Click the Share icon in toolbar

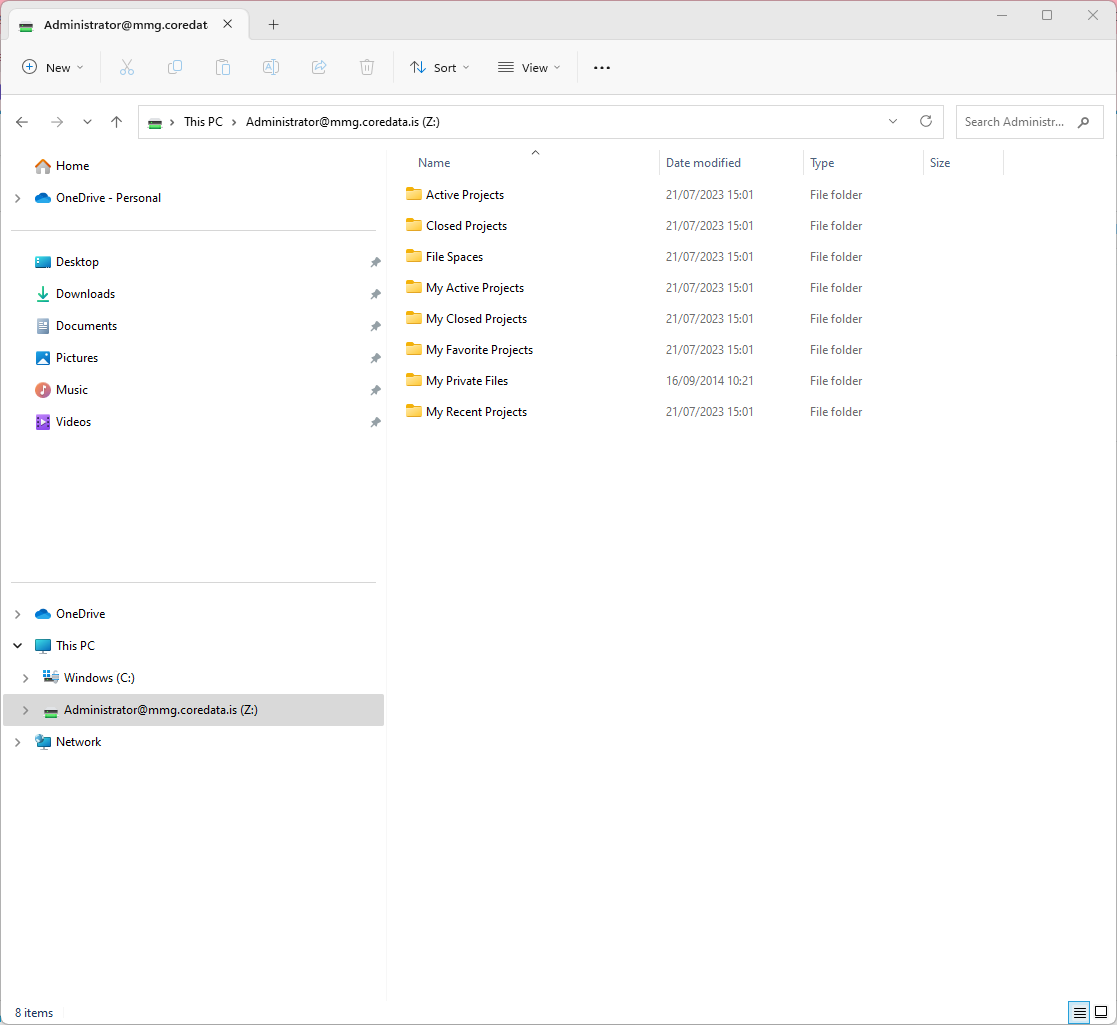319,67
